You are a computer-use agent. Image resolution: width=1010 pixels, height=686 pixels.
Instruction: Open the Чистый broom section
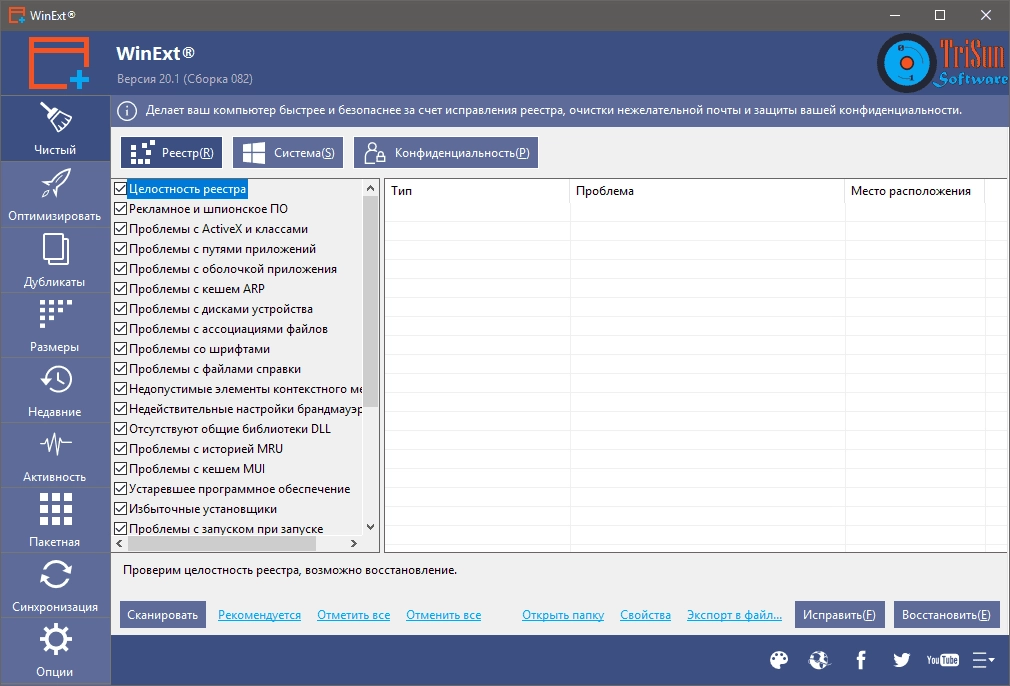click(55, 128)
